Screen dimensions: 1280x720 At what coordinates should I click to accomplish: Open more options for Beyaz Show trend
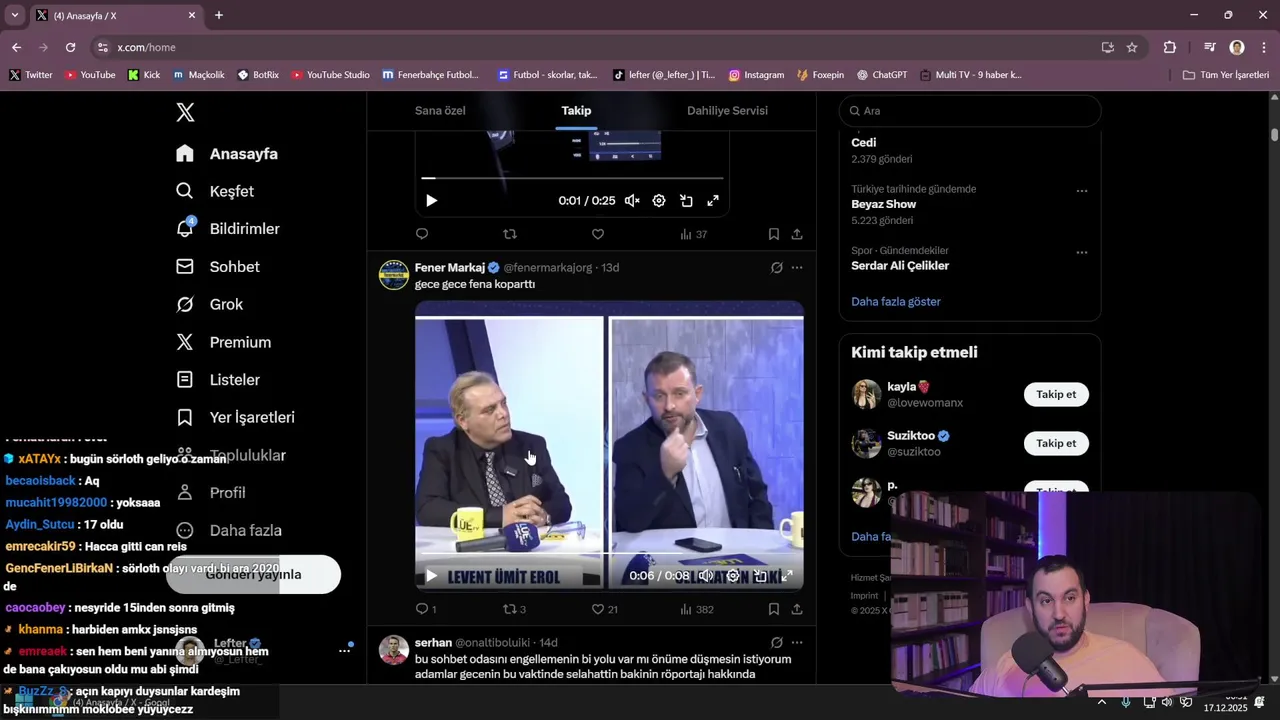(x=1082, y=190)
